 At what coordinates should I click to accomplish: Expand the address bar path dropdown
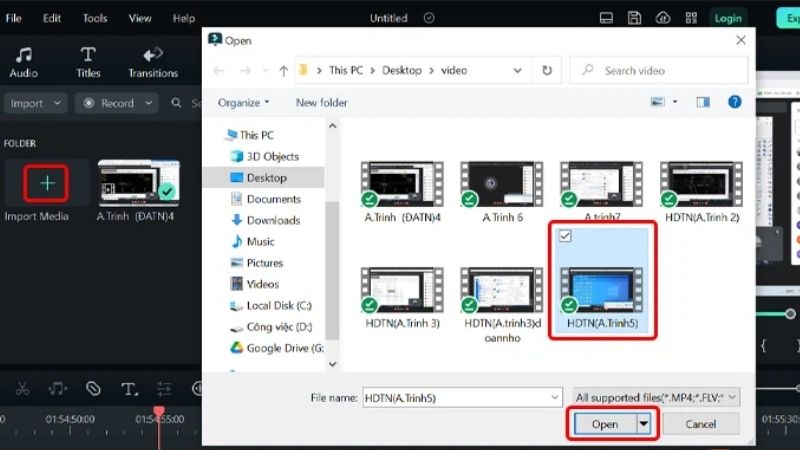point(517,70)
